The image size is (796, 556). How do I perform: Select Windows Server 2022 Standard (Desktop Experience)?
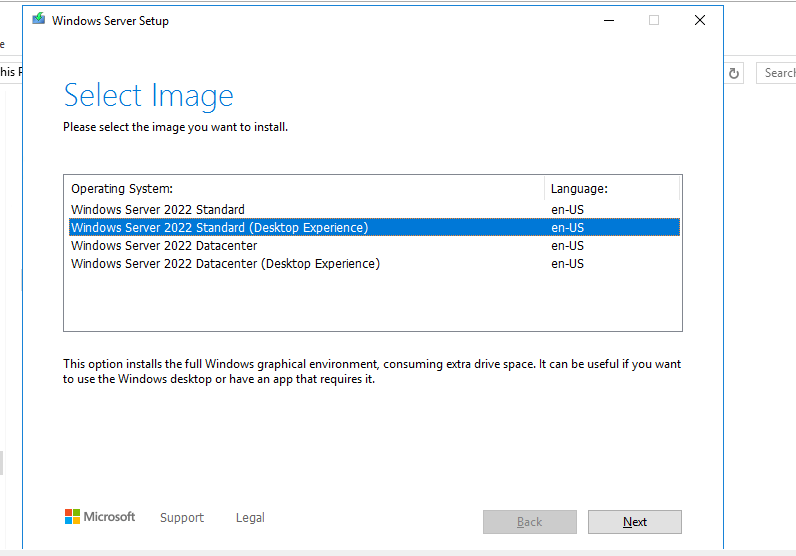(x=220, y=228)
